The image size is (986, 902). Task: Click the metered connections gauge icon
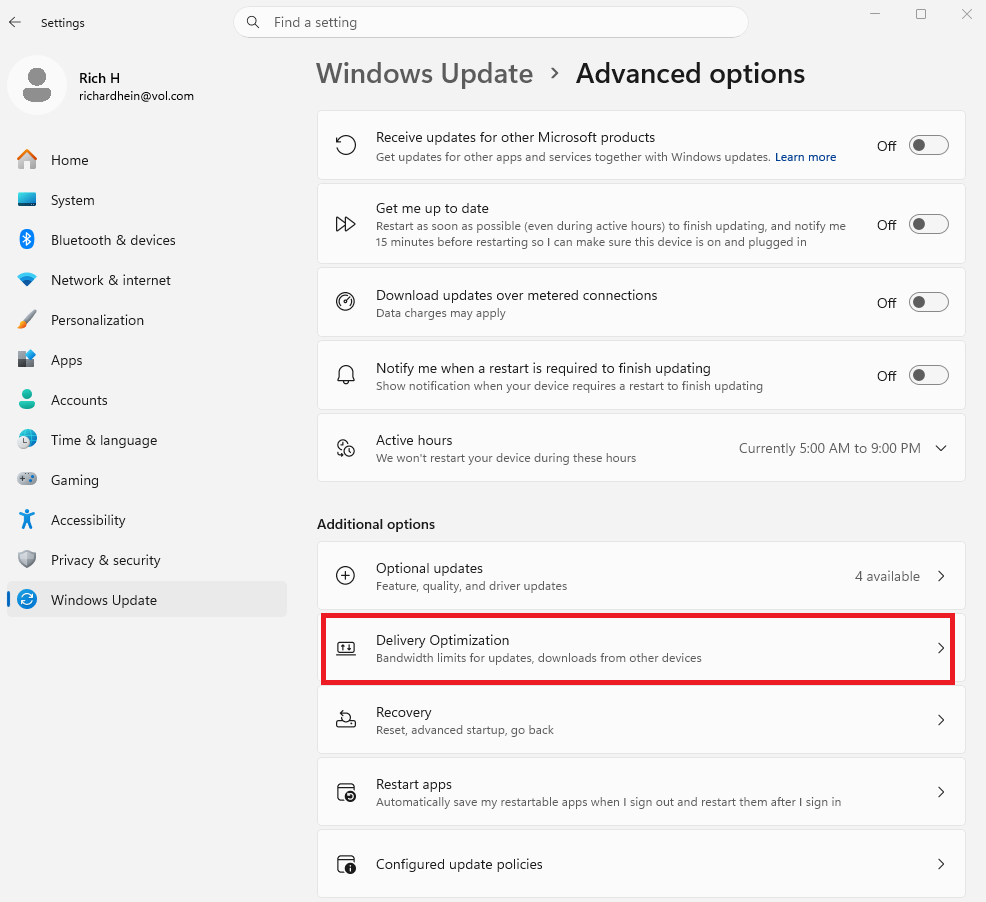pyautogui.click(x=345, y=302)
